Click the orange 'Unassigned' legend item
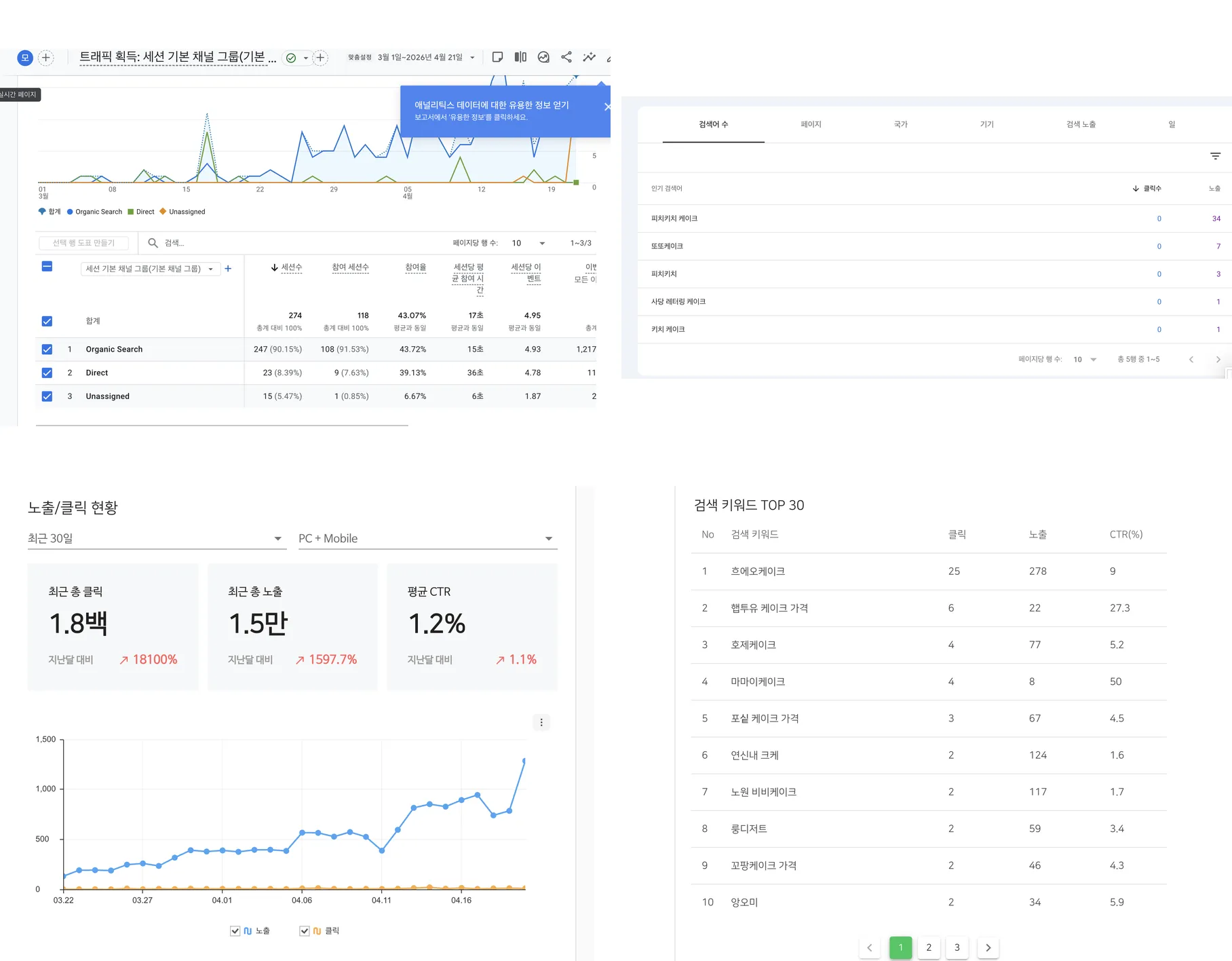The width and height of the screenshot is (1232, 961). click(x=182, y=212)
